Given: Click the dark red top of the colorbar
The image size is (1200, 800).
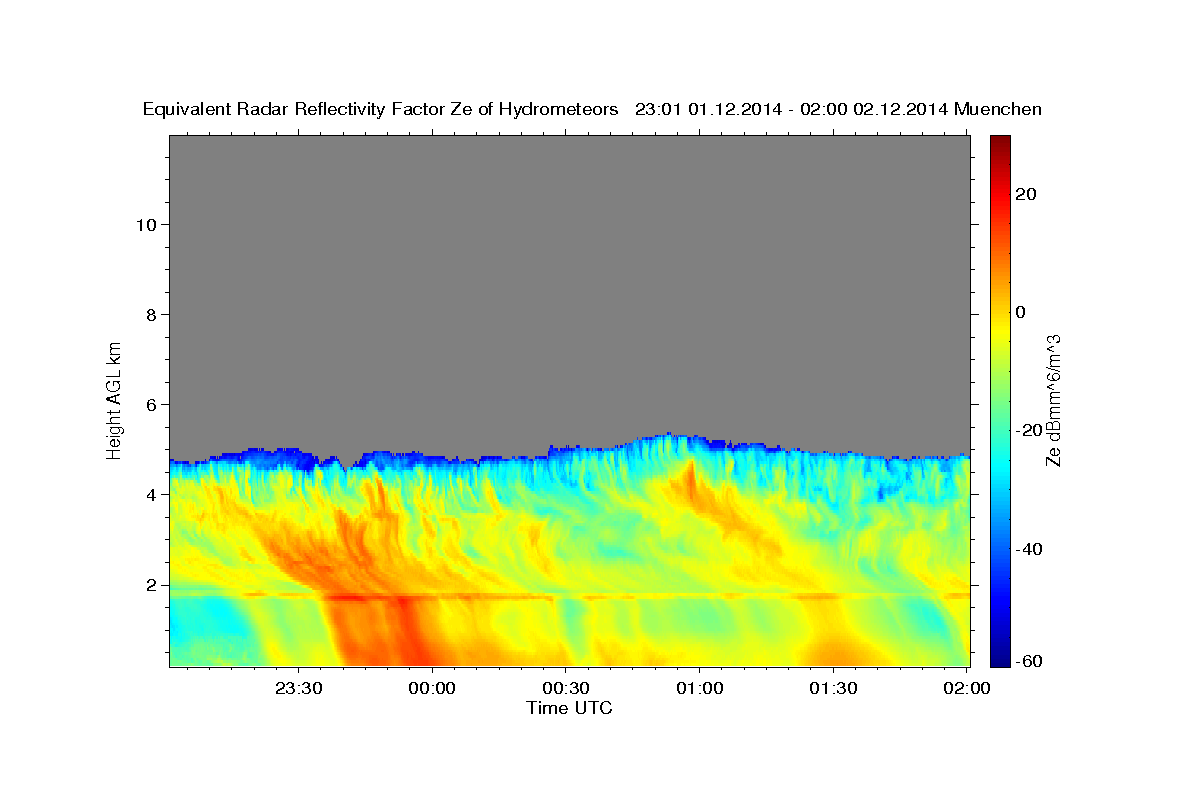Looking at the screenshot, I should (1000, 142).
